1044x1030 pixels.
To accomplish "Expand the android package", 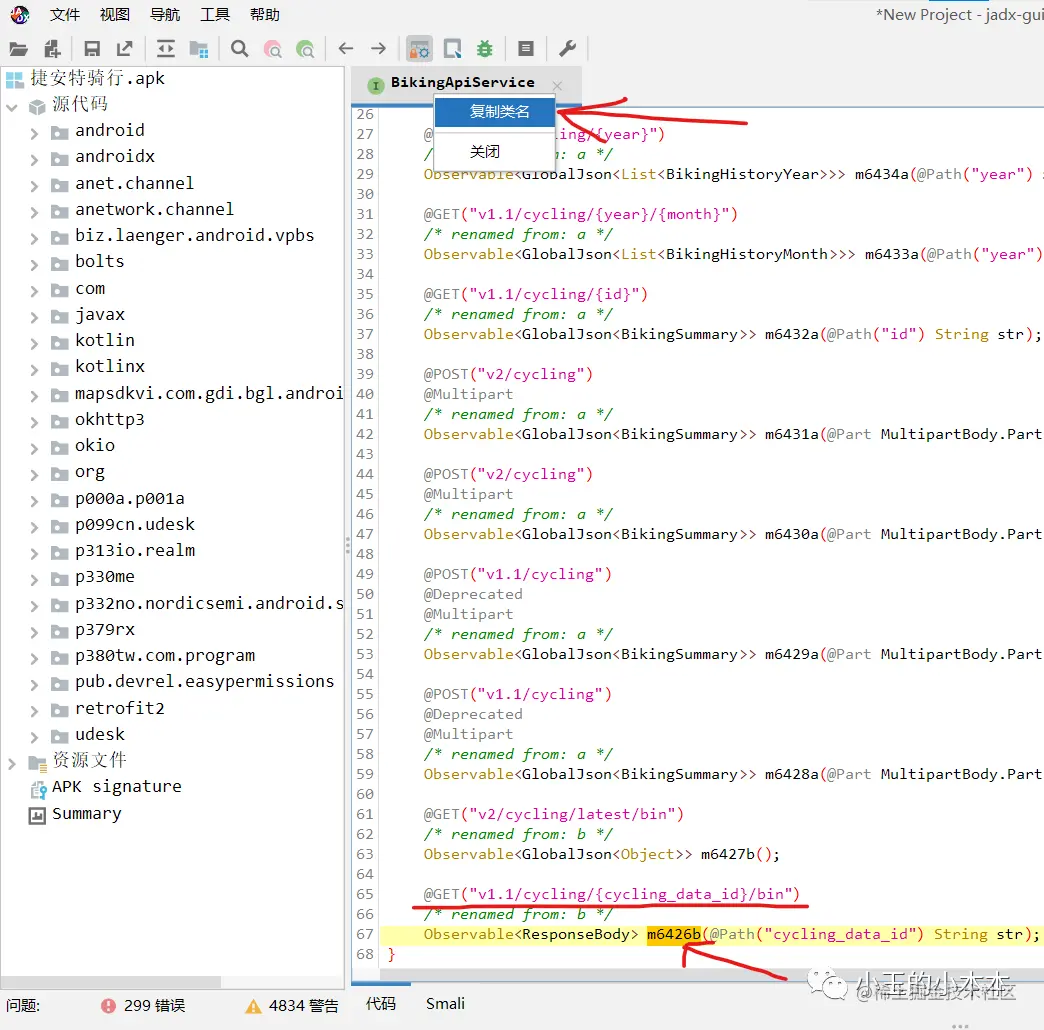I will [x=34, y=133].
